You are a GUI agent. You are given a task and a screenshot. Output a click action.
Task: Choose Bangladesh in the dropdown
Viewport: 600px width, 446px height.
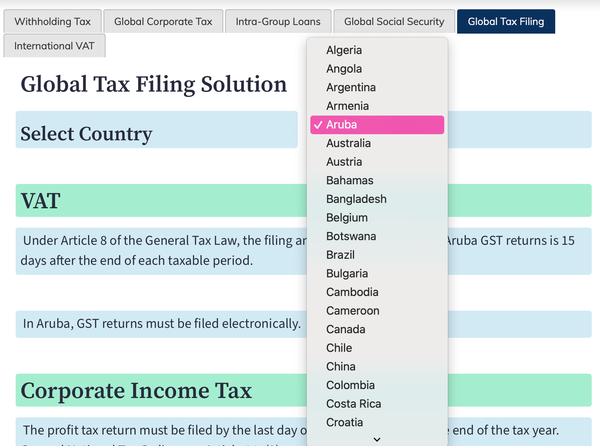377,199
